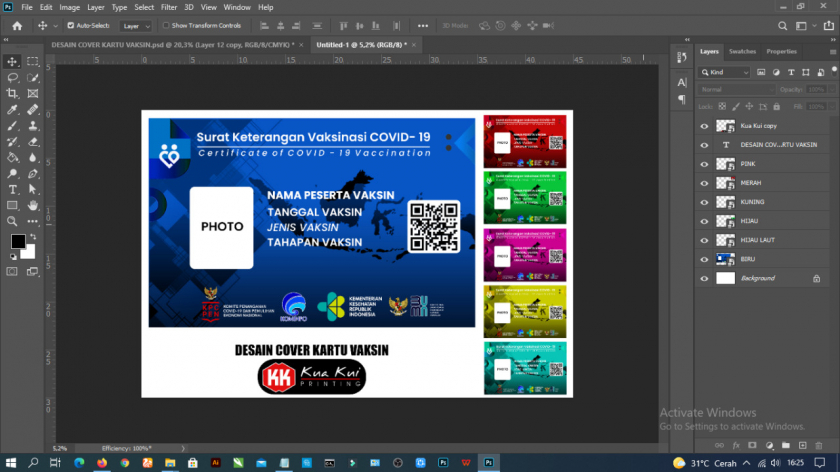Select the Crop tool
This screenshot has height=472, width=840.
(x=12, y=94)
